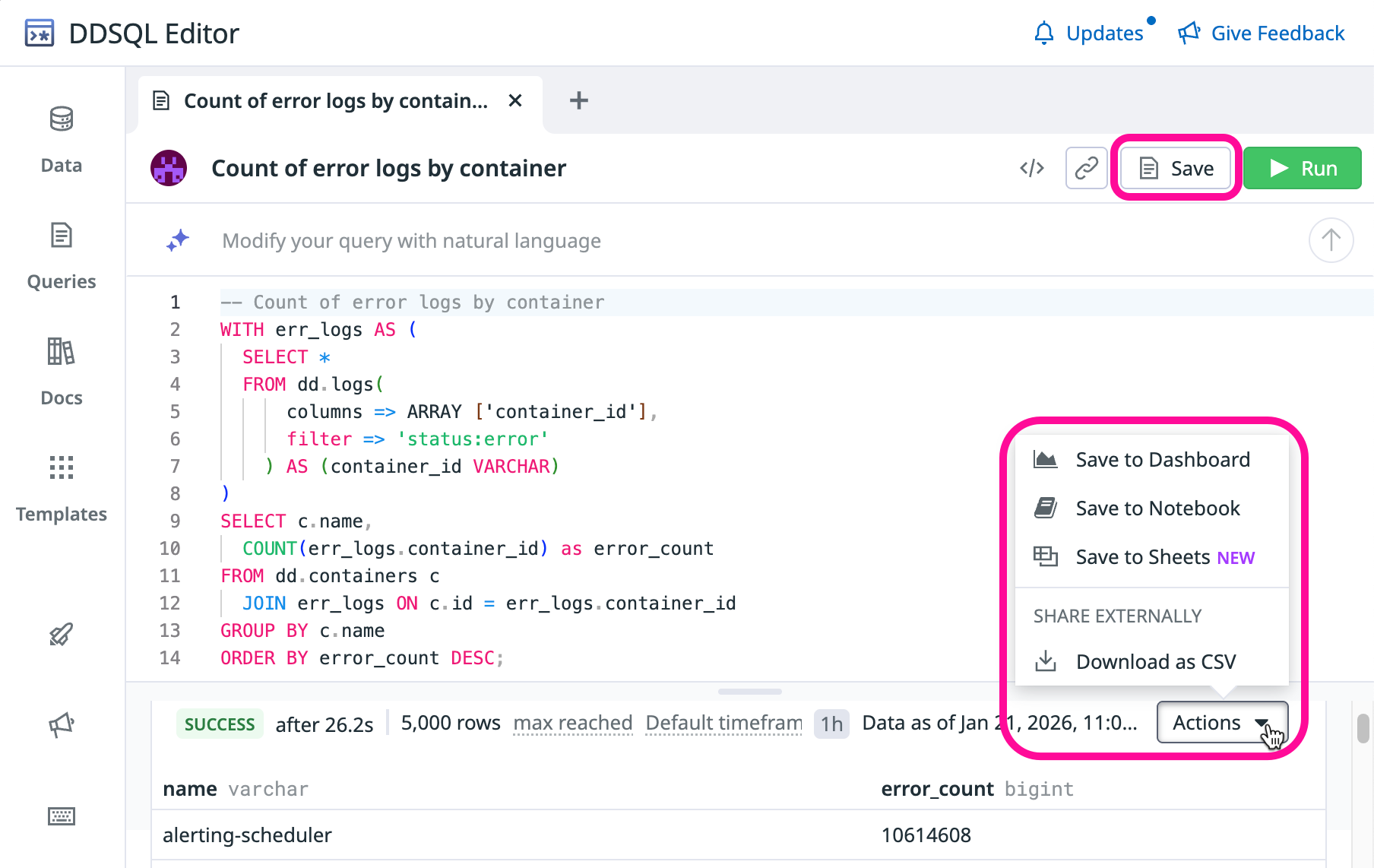The image size is (1374, 868).
Task: Select the 1h timeframe selector
Action: tap(831, 724)
